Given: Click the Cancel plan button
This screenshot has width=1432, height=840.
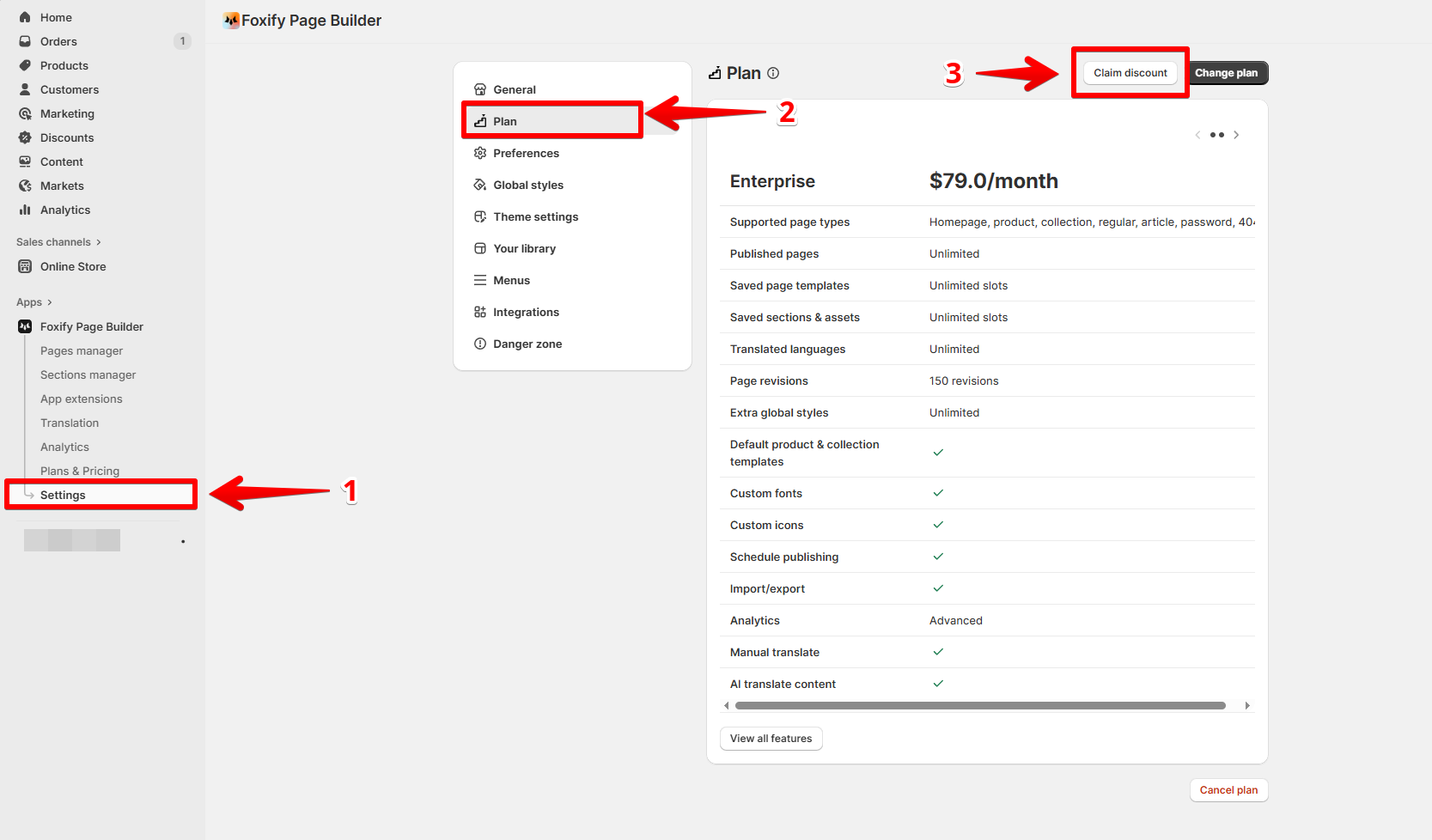Looking at the screenshot, I should pyautogui.click(x=1228, y=790).
